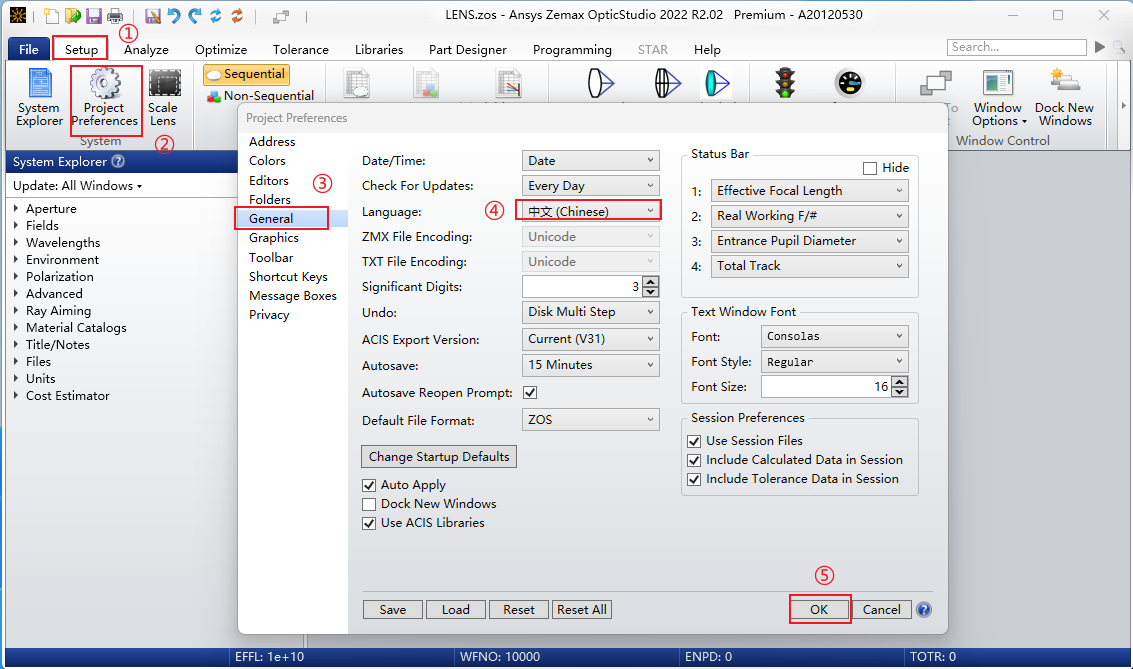1133x669 pixels.
Task: Click the Print icon
Action: 115,15
